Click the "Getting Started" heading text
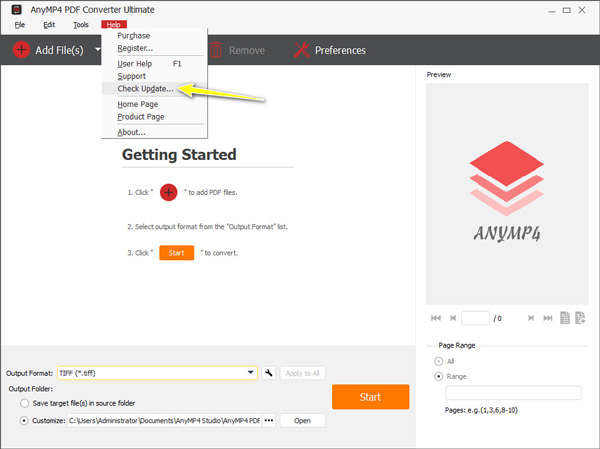The height and width of the screenshot is (449, 600). point(179,155)
